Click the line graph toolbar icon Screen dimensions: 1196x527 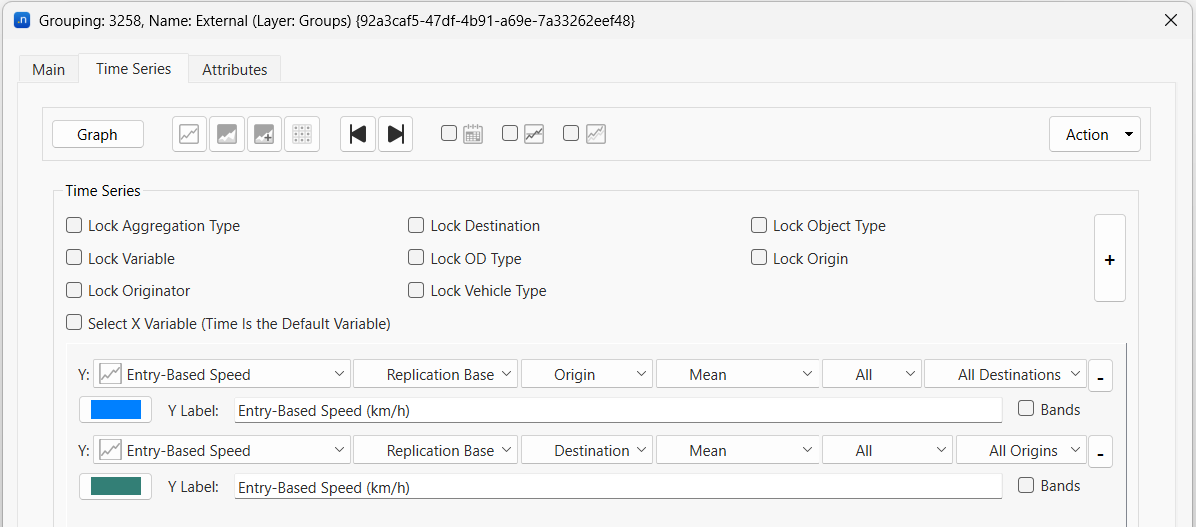click(x=190, y=134)
